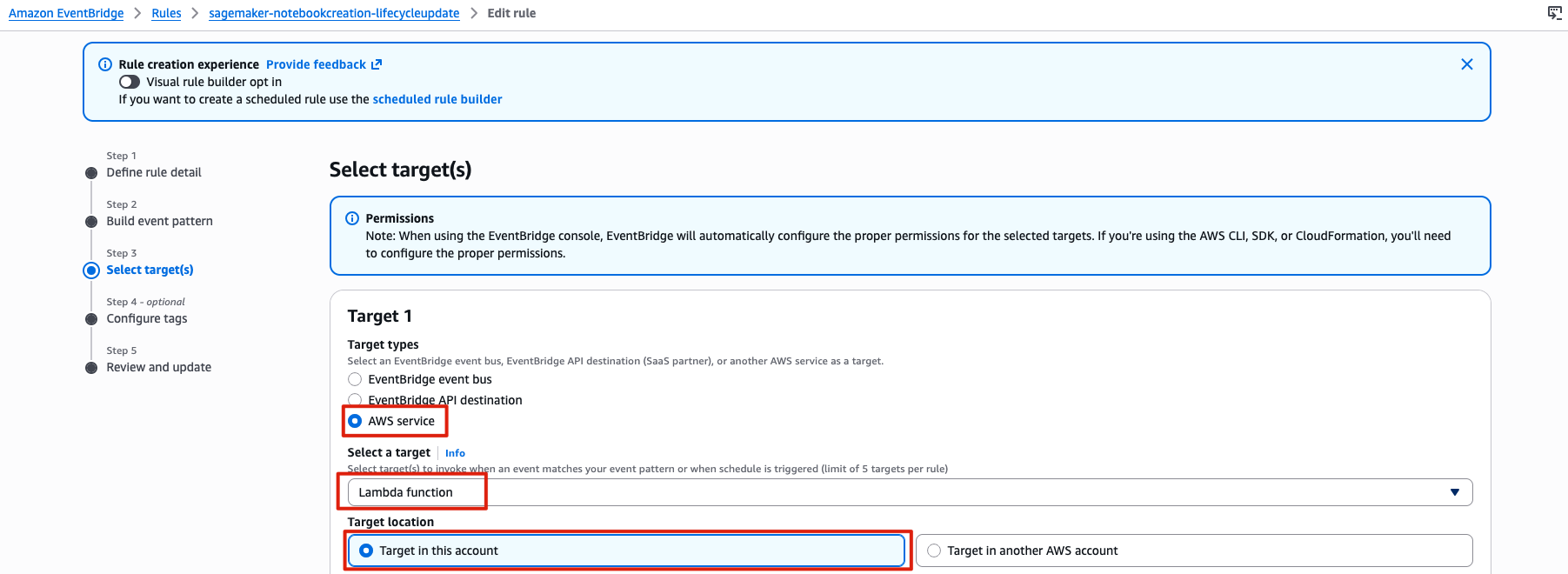This screenshot has width=1568, height=574.
Task: Go to Rules in the breadcrumb
Action: coord(166,13)
